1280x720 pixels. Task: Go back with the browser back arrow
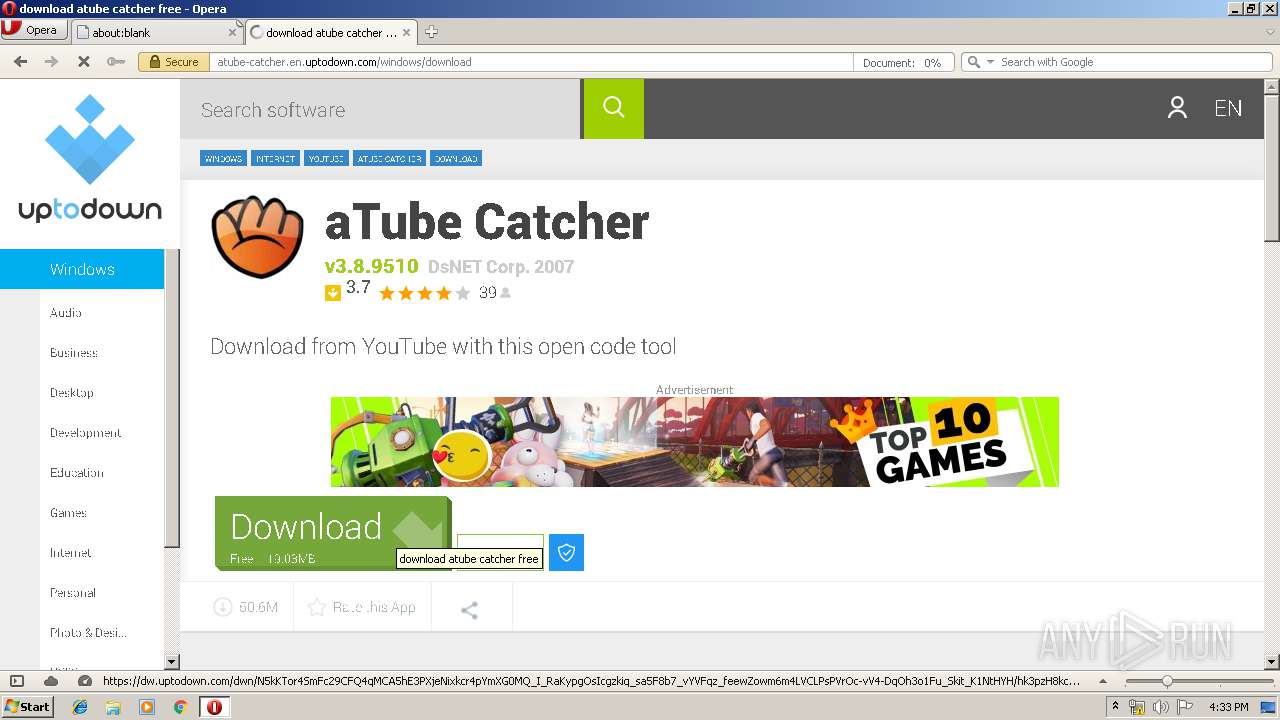pos(20,61)
